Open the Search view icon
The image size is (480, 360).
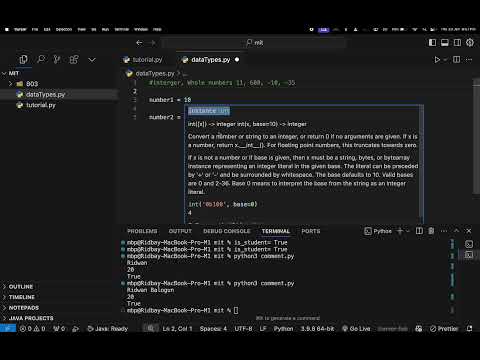[41, 60]
